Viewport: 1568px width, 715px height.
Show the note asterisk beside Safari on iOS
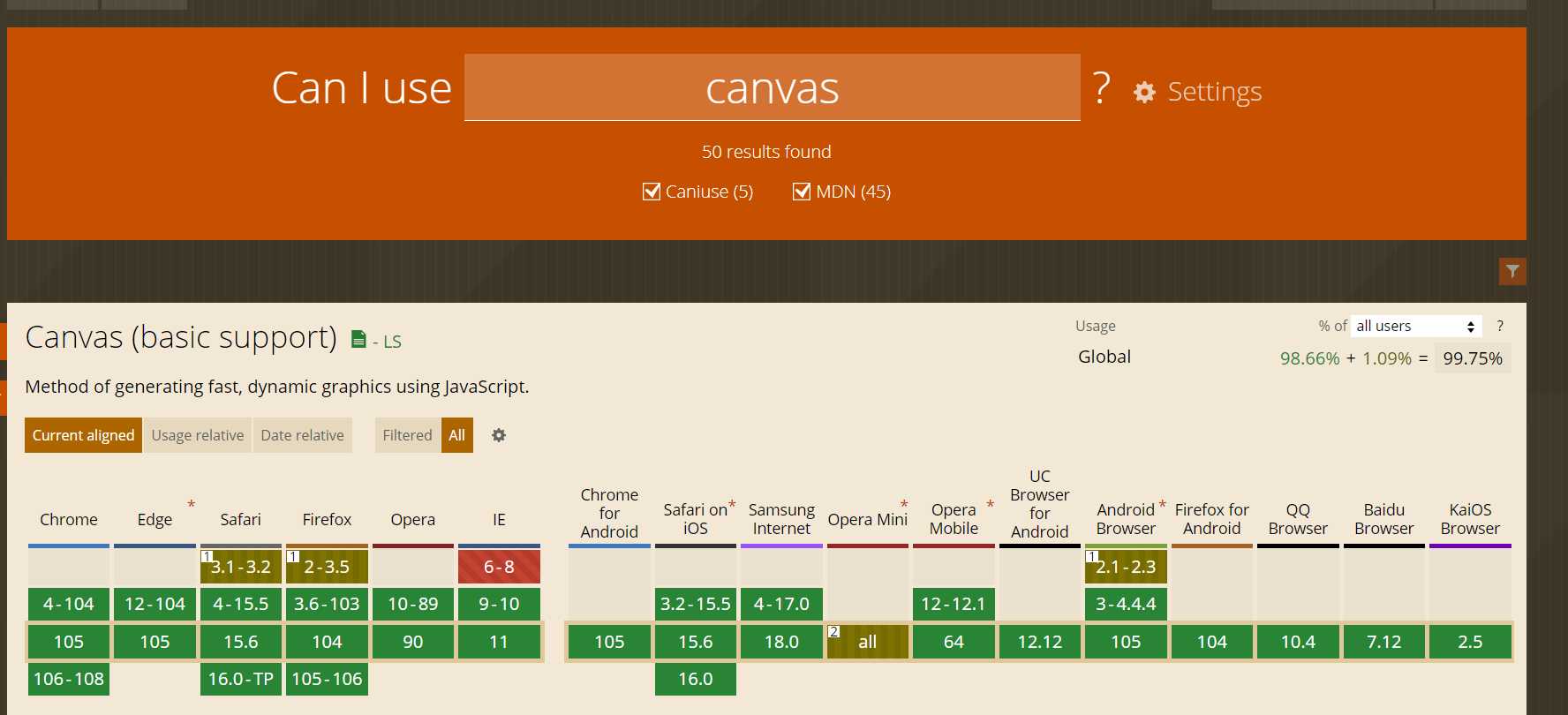(x=732, y=505)
